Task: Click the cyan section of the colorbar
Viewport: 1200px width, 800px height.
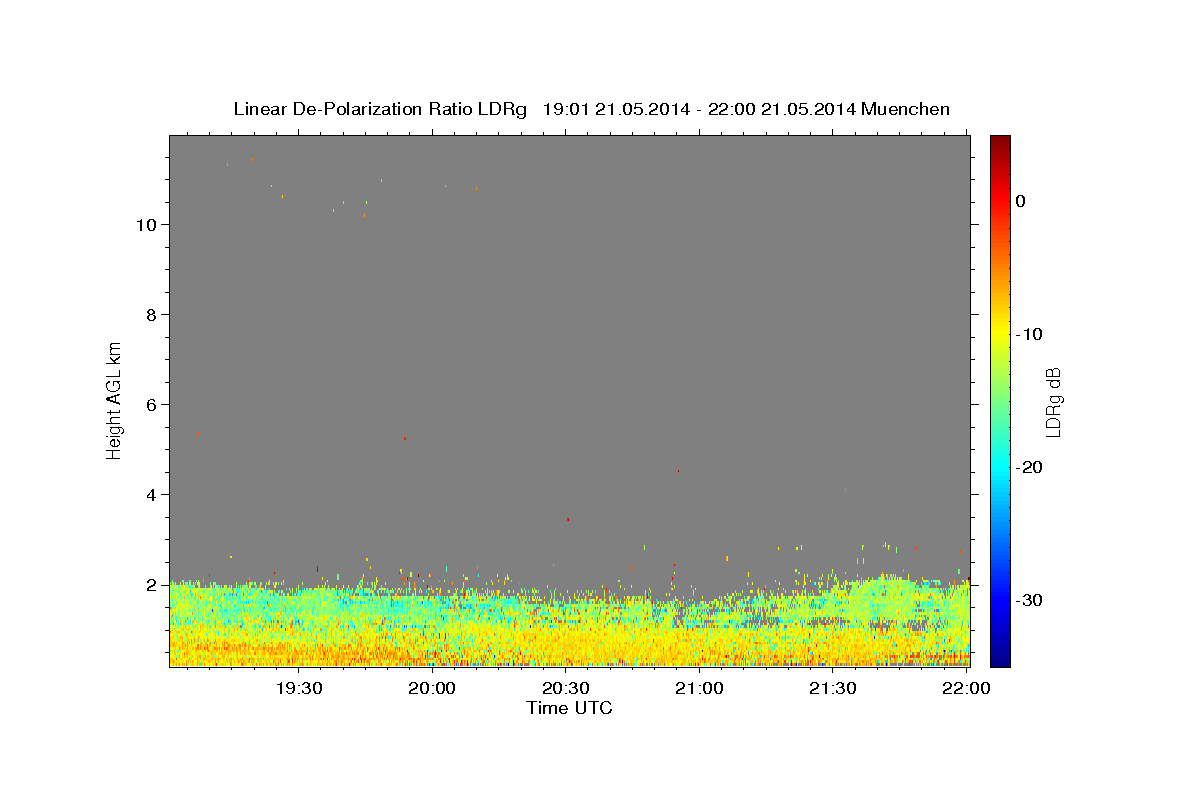Action: click(1000, 467)
